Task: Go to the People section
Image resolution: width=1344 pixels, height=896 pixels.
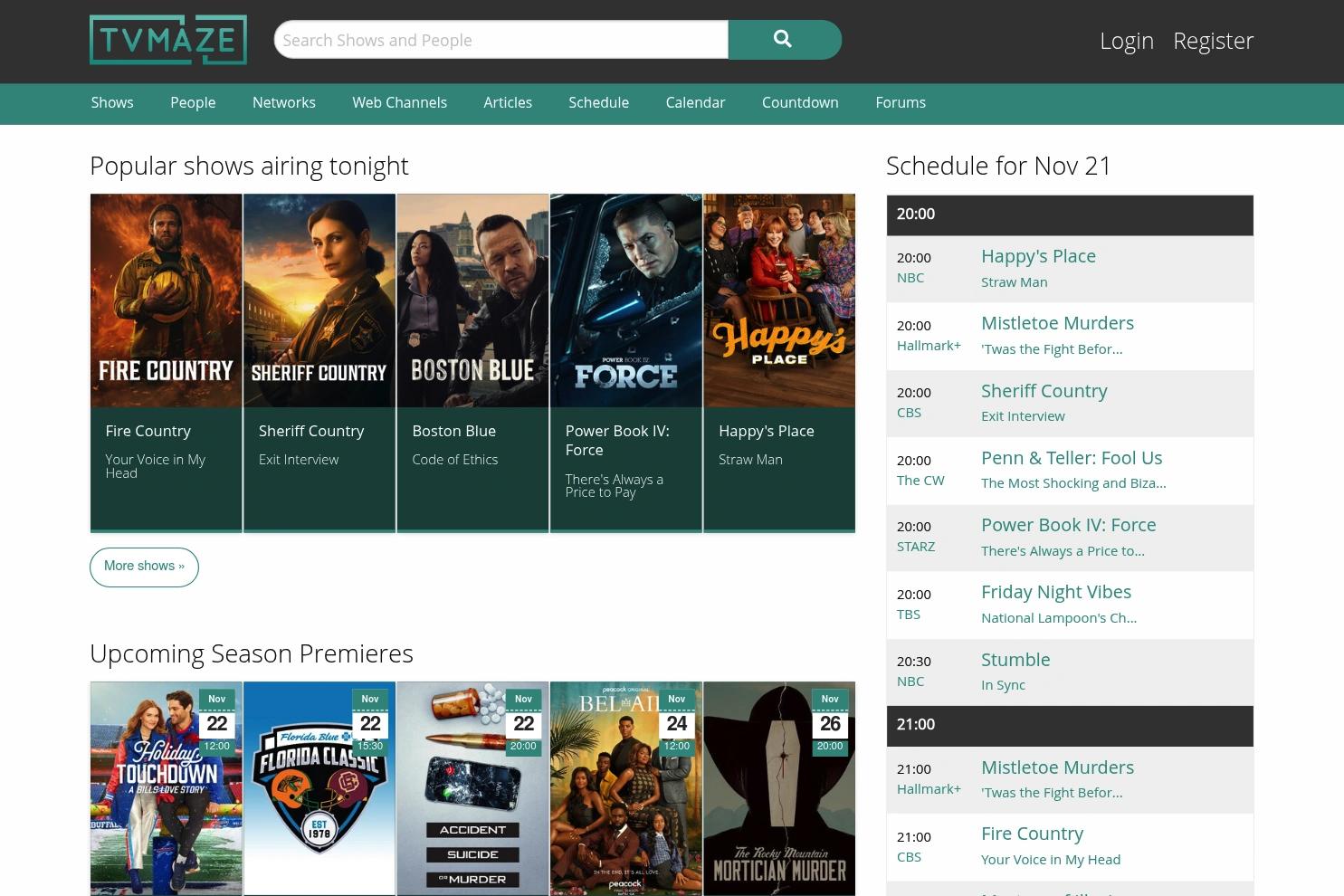Action: coord(193,103)
